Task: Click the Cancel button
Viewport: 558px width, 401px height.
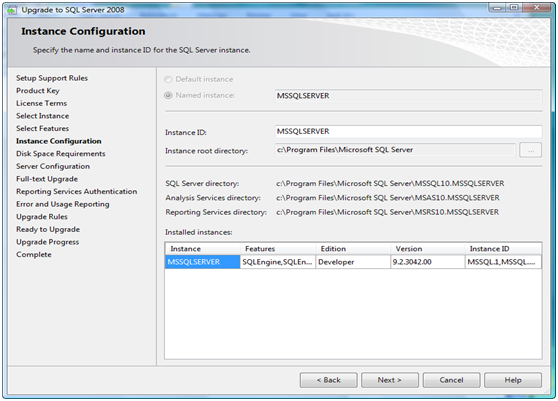Action: [451, 380]
